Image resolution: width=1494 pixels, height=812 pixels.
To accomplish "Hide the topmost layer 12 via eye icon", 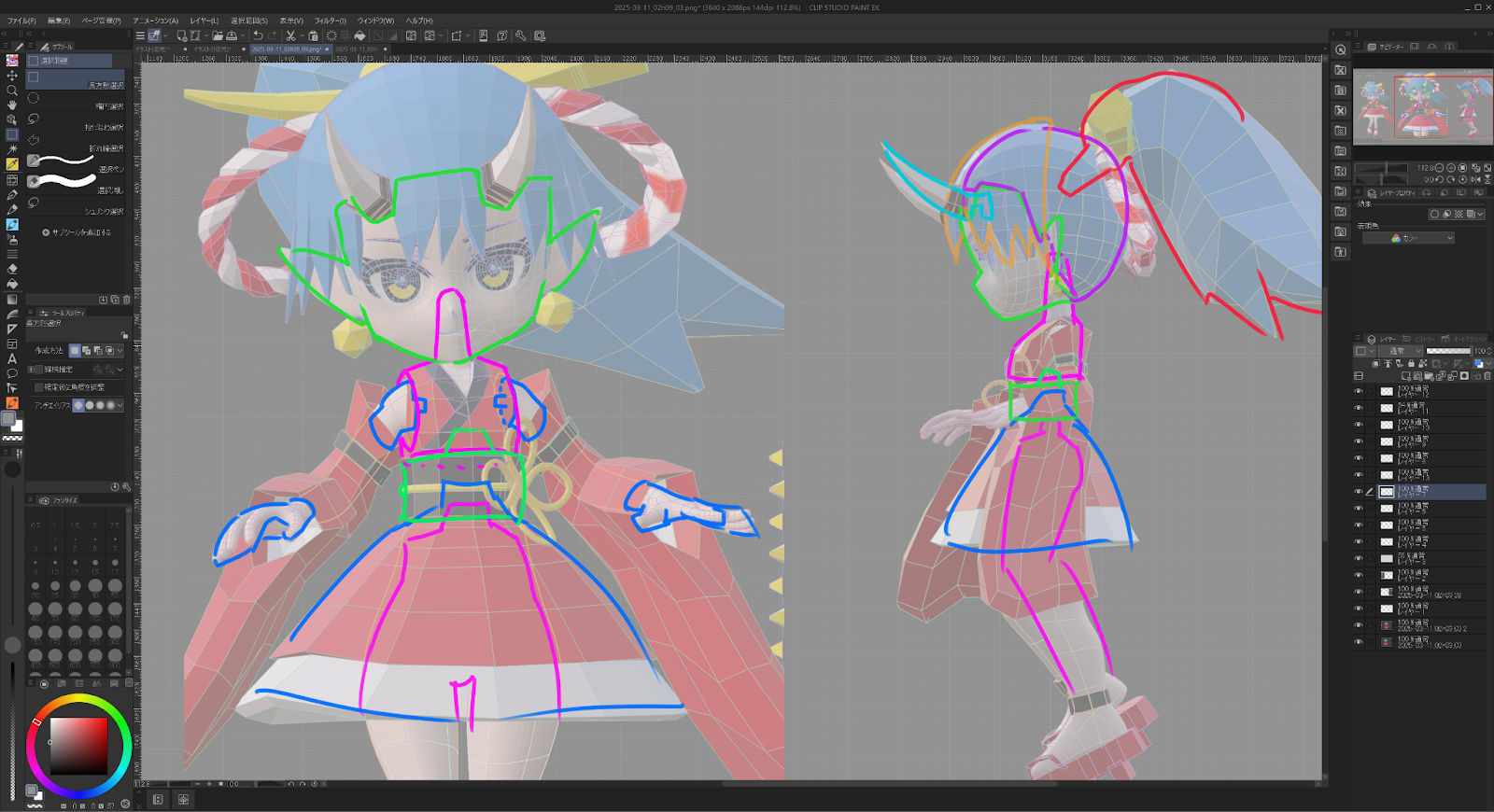I will coord(1359,391).
